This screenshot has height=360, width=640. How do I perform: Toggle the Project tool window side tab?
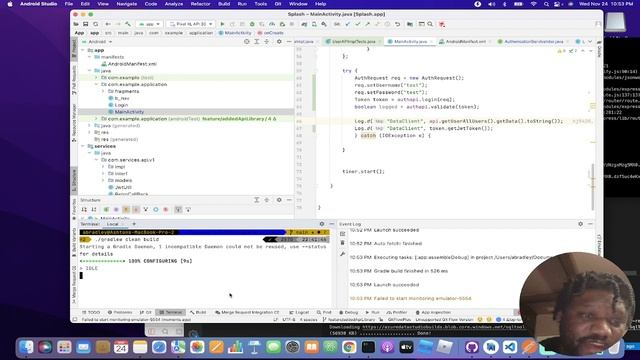click(x=74, y=48)
